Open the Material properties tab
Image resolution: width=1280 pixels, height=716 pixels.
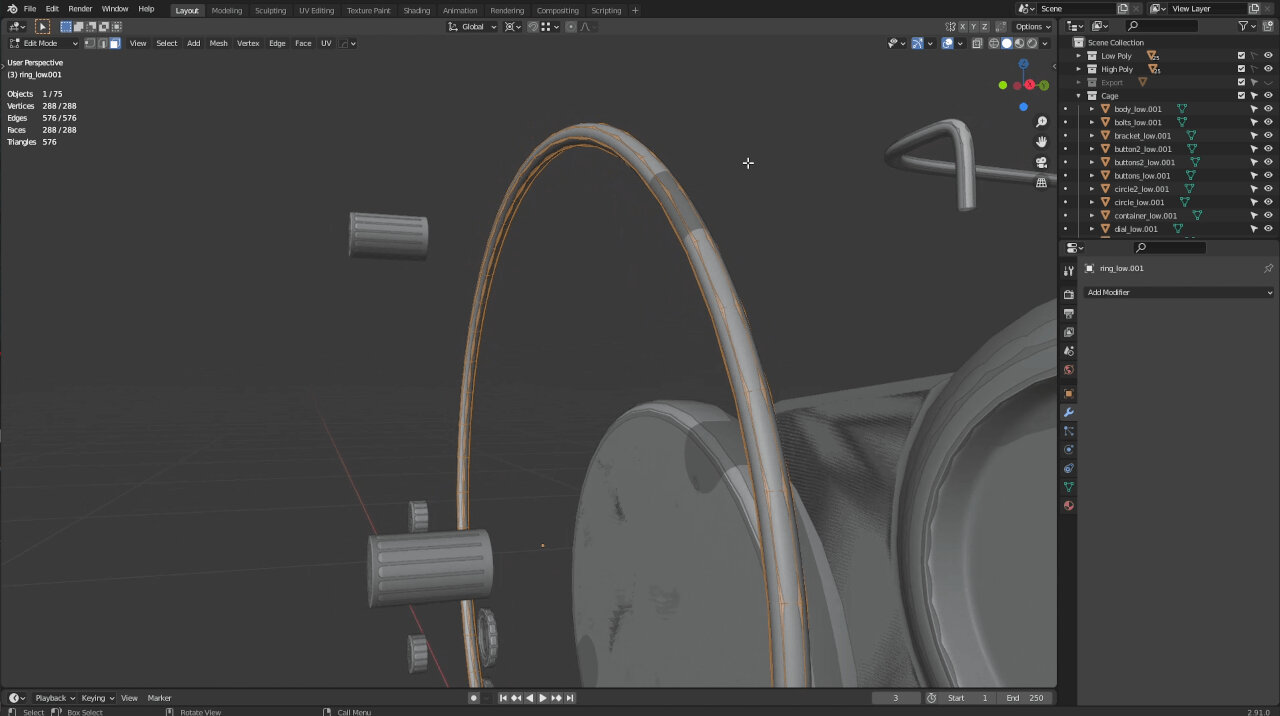point(1068,506)
